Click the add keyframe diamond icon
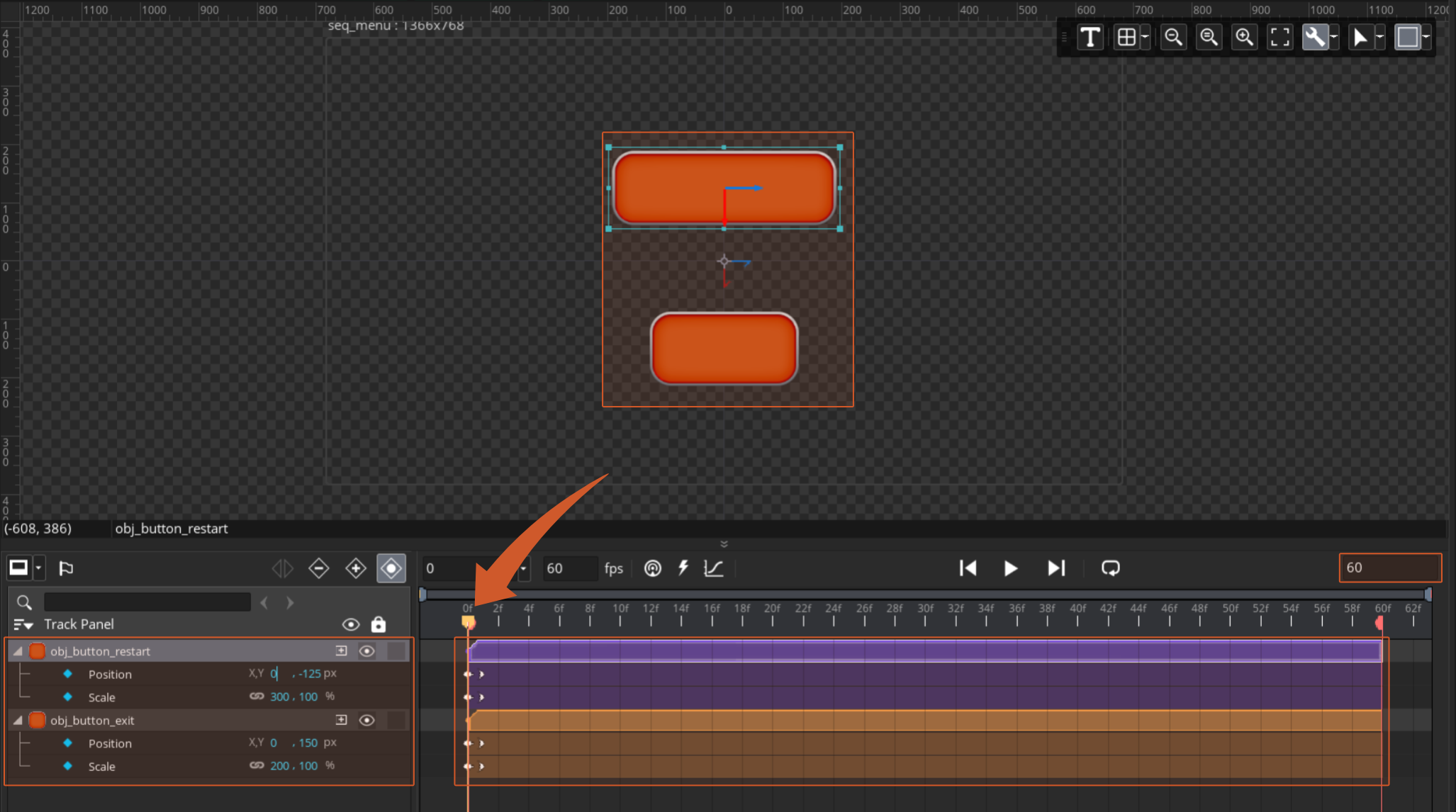Image resolution: width=1456 pixels, height=812 pixels. [x=355, y=568]
